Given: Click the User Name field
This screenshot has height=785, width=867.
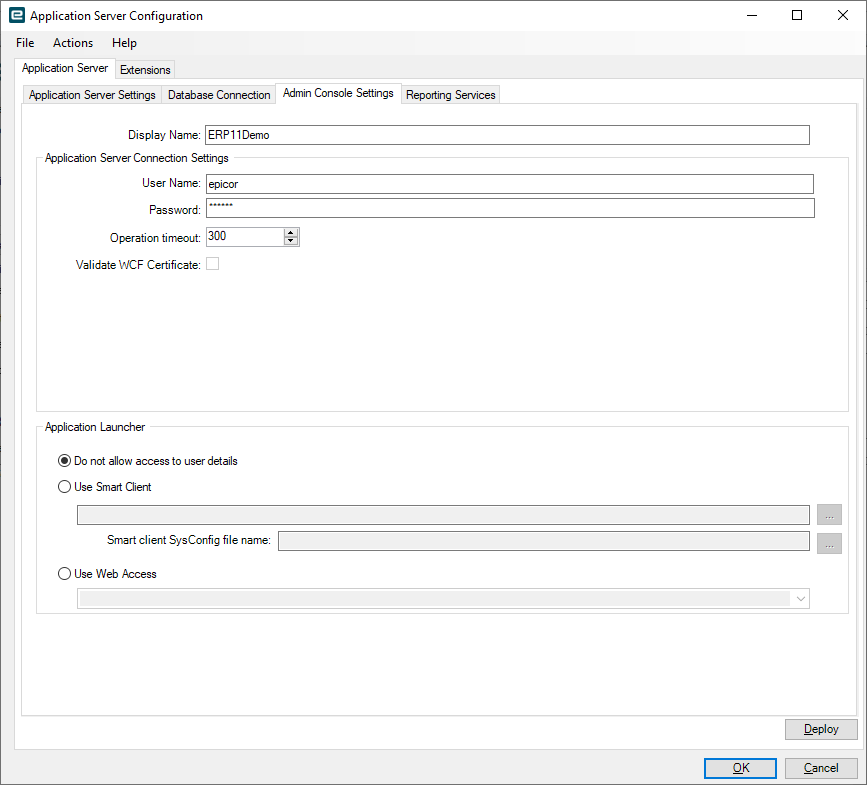Looking at the screenshot, I should [509, 184].
